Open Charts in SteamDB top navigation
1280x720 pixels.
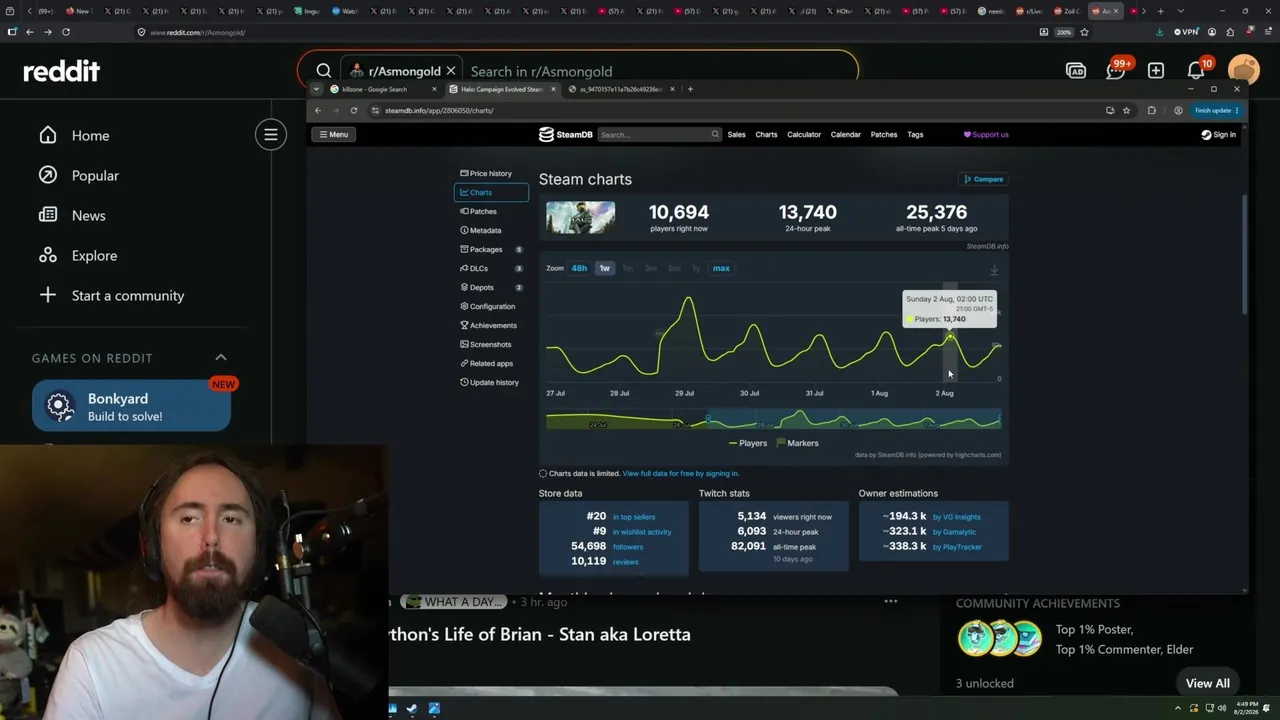click(766, 134)
